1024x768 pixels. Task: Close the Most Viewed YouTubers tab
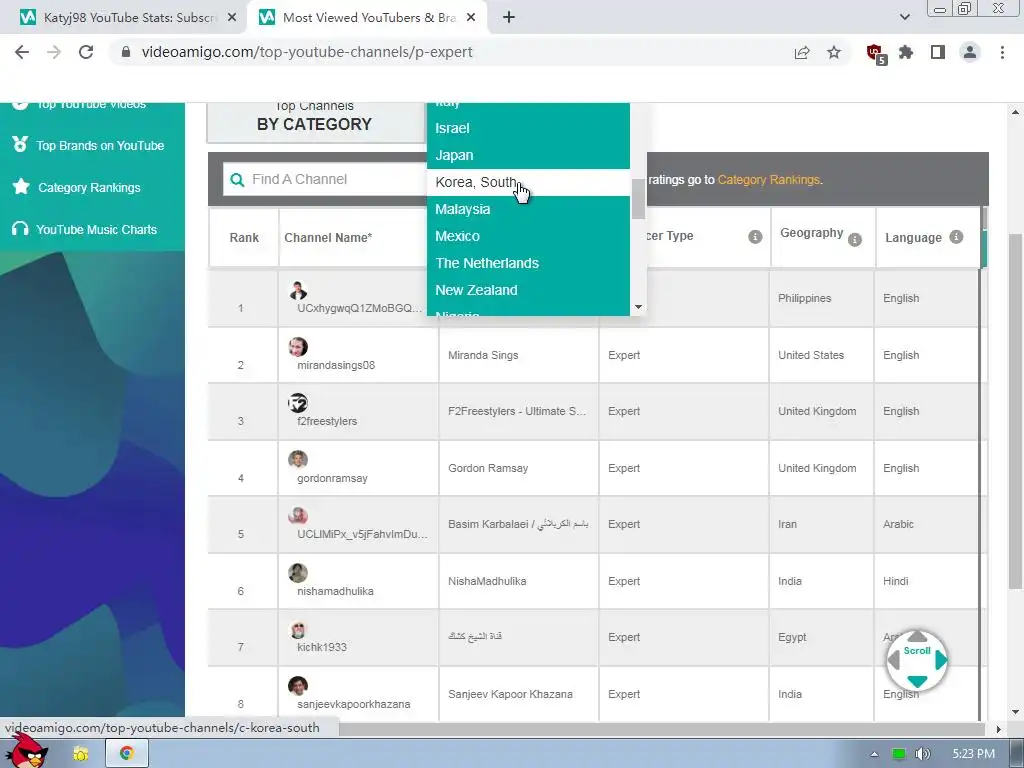click(471, 18)
